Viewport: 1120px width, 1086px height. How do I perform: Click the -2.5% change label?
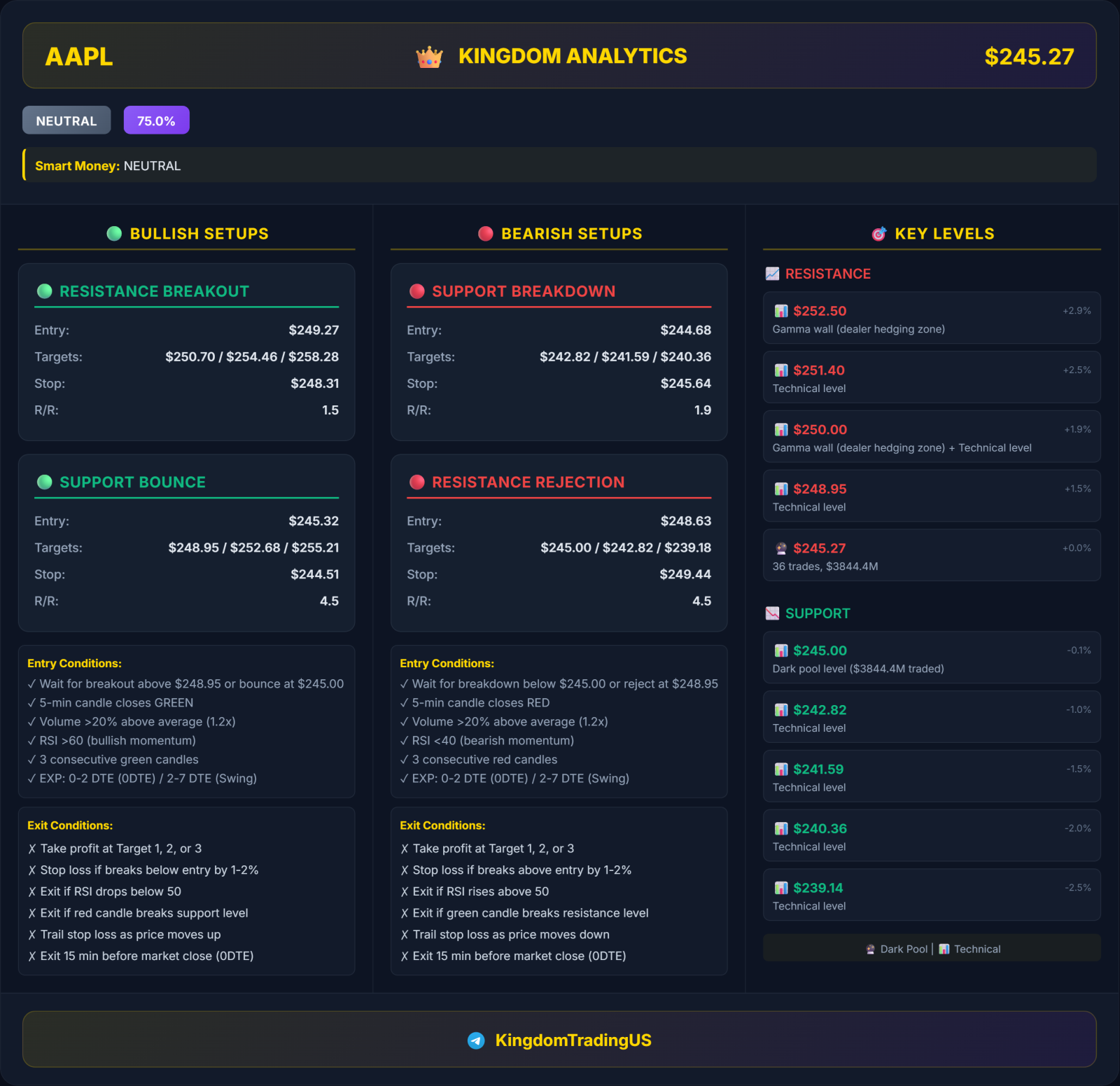pyautogui.click(x=1078, y=887)
